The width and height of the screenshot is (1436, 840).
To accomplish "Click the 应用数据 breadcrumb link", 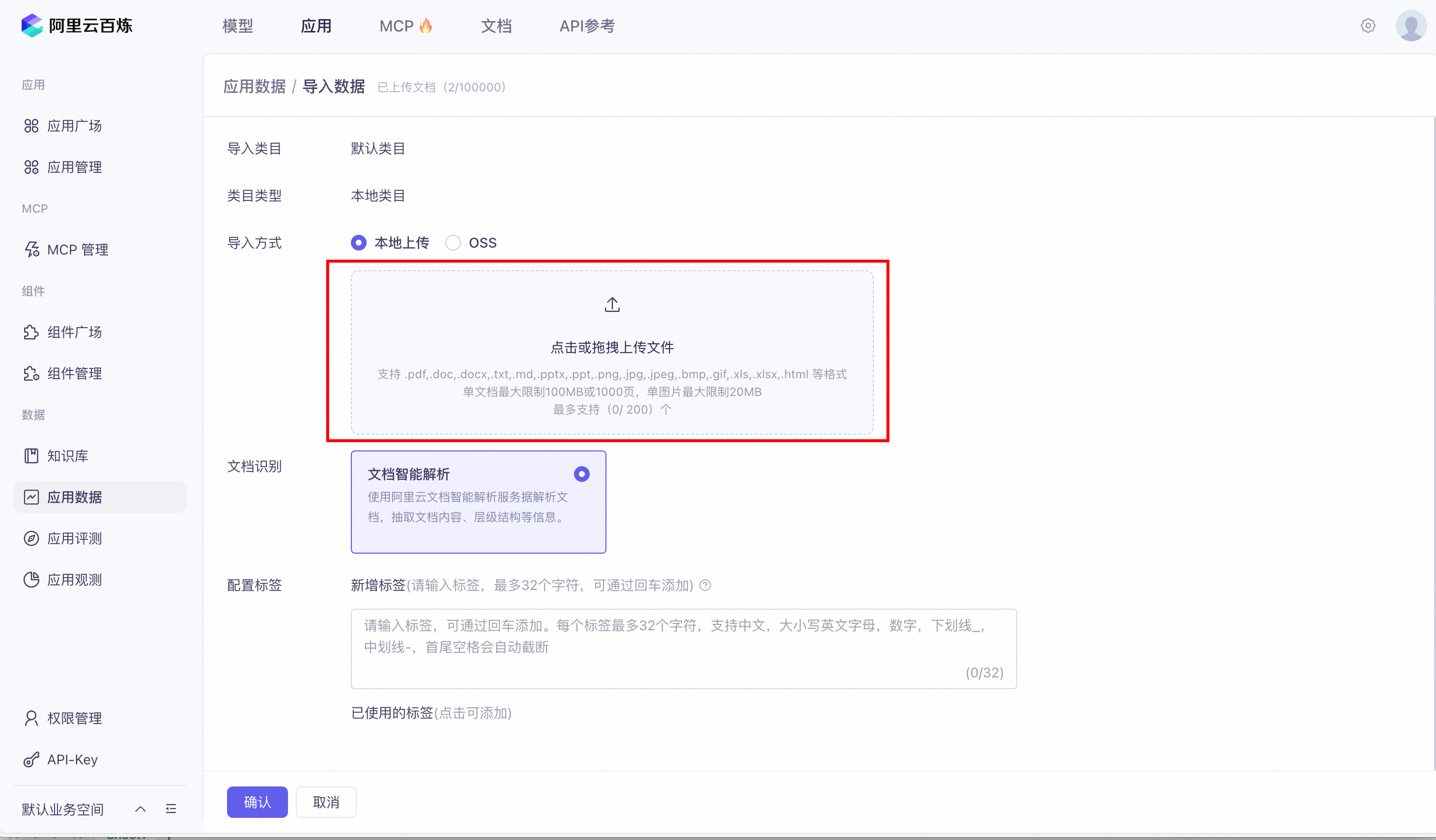I will pyautogui.click(x=254, y=86).
